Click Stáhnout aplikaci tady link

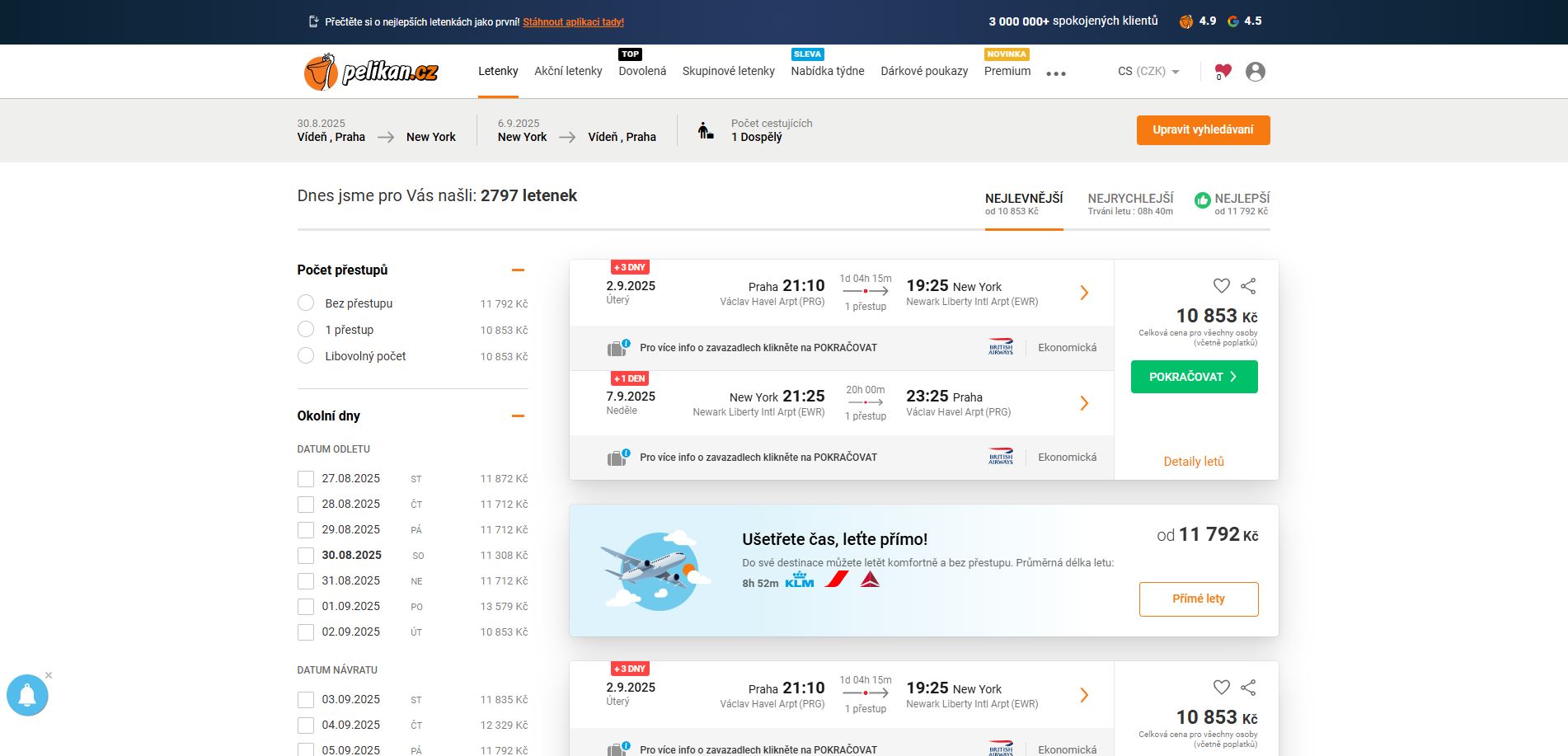coord(573,22)
